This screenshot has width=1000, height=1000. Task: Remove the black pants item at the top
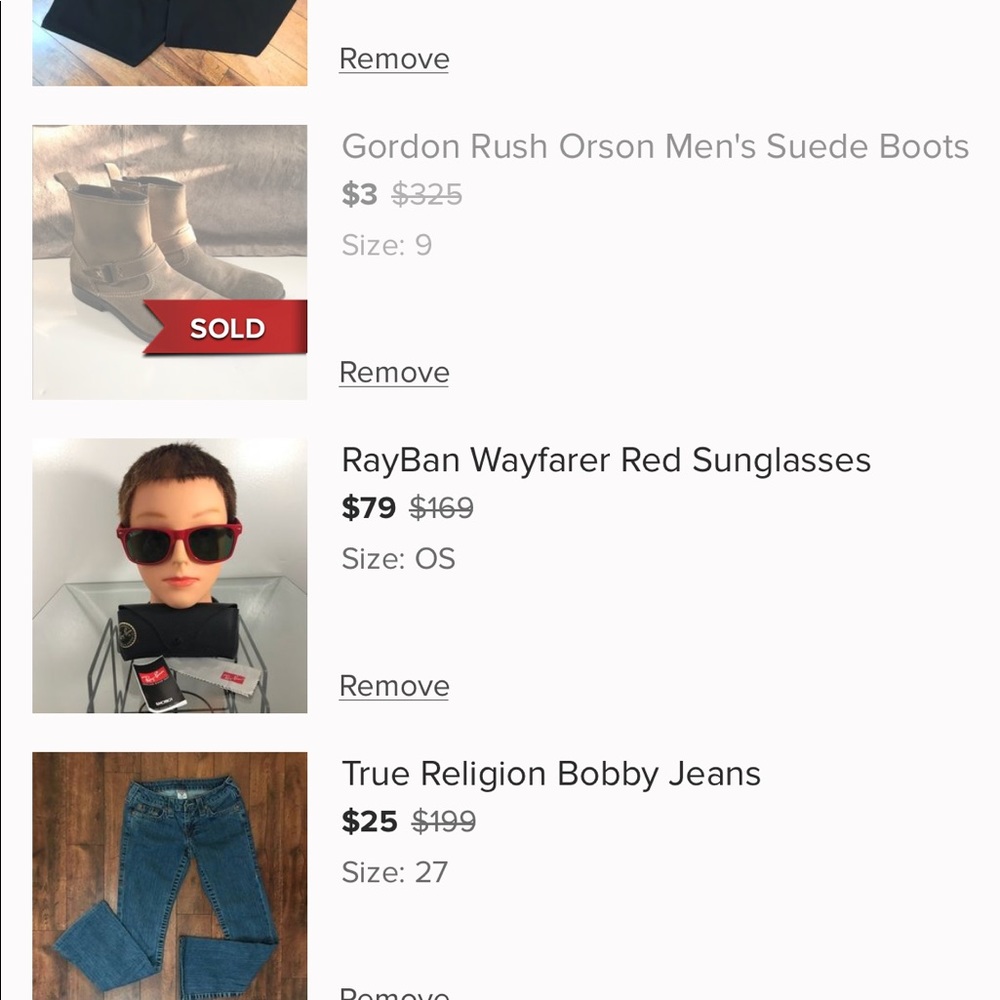(393, 58)
